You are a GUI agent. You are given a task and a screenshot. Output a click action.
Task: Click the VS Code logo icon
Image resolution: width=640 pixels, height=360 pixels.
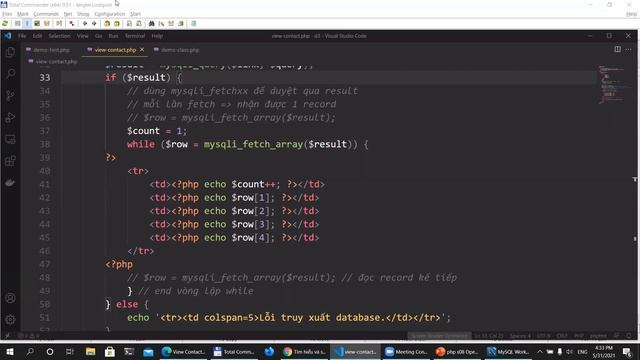click(8, 36)
